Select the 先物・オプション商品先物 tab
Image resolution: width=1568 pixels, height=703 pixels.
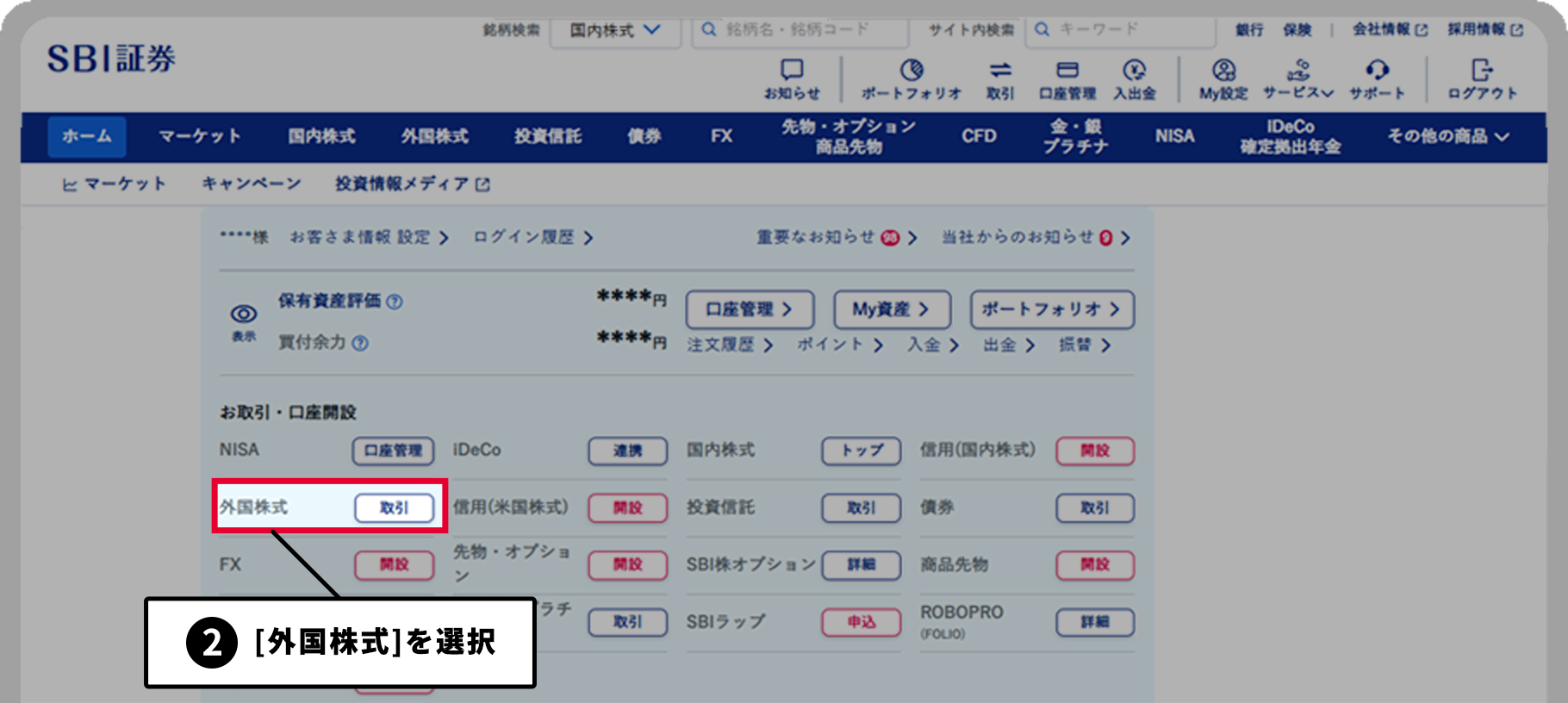(x=849, y=136)
